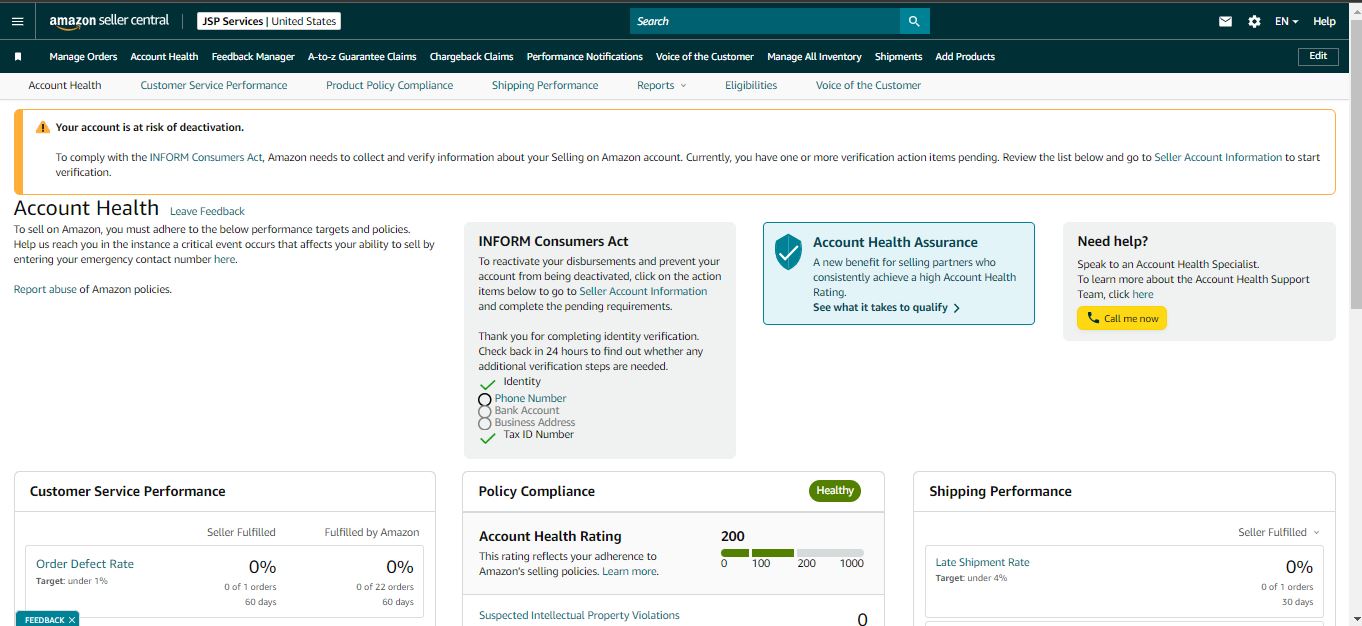The image size is (1362, 626).
Task: Click the Leave Feedback link
Action: 207,211
